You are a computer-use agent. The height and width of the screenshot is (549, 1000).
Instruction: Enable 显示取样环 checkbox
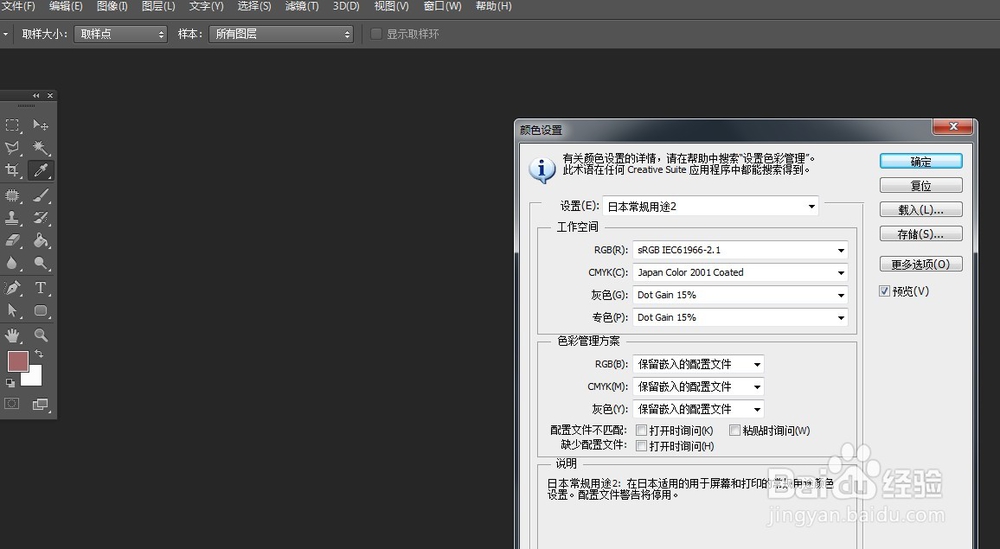pyautogui.click(x=376, y=34)
